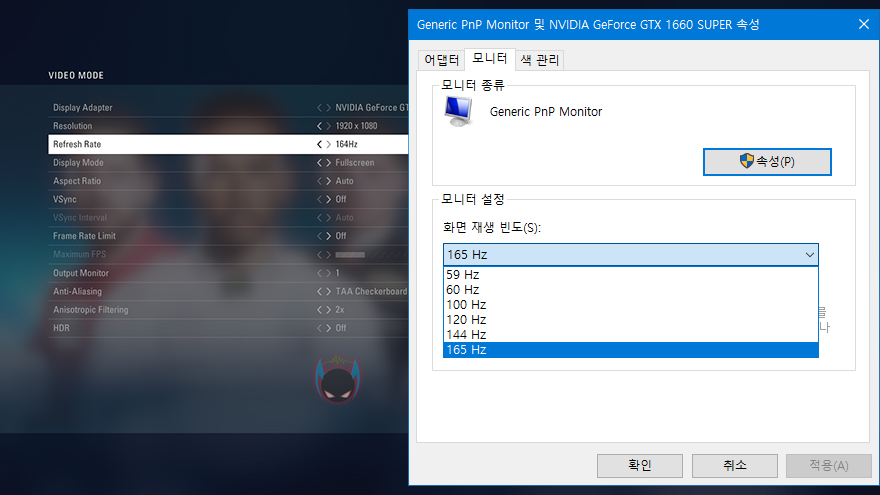The image size is (880, 495).
Task: Cancel with the 취소 button
Action: (735, 466)
